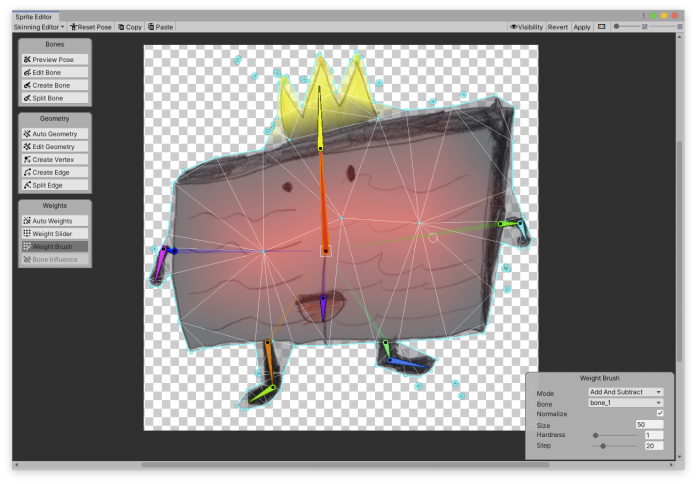The width and height of the screenshot is (696, 484).
Task: Click the Auto Weights button
Action: [x=55, y=220]
